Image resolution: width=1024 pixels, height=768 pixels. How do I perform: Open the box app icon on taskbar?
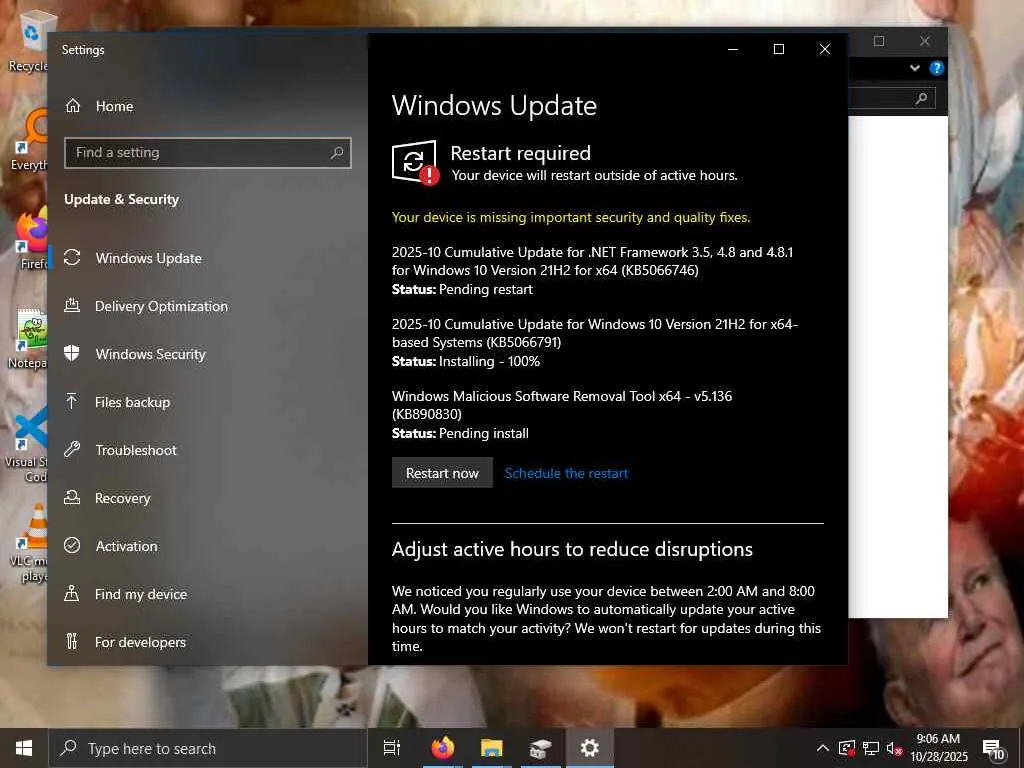click(540, 748)
